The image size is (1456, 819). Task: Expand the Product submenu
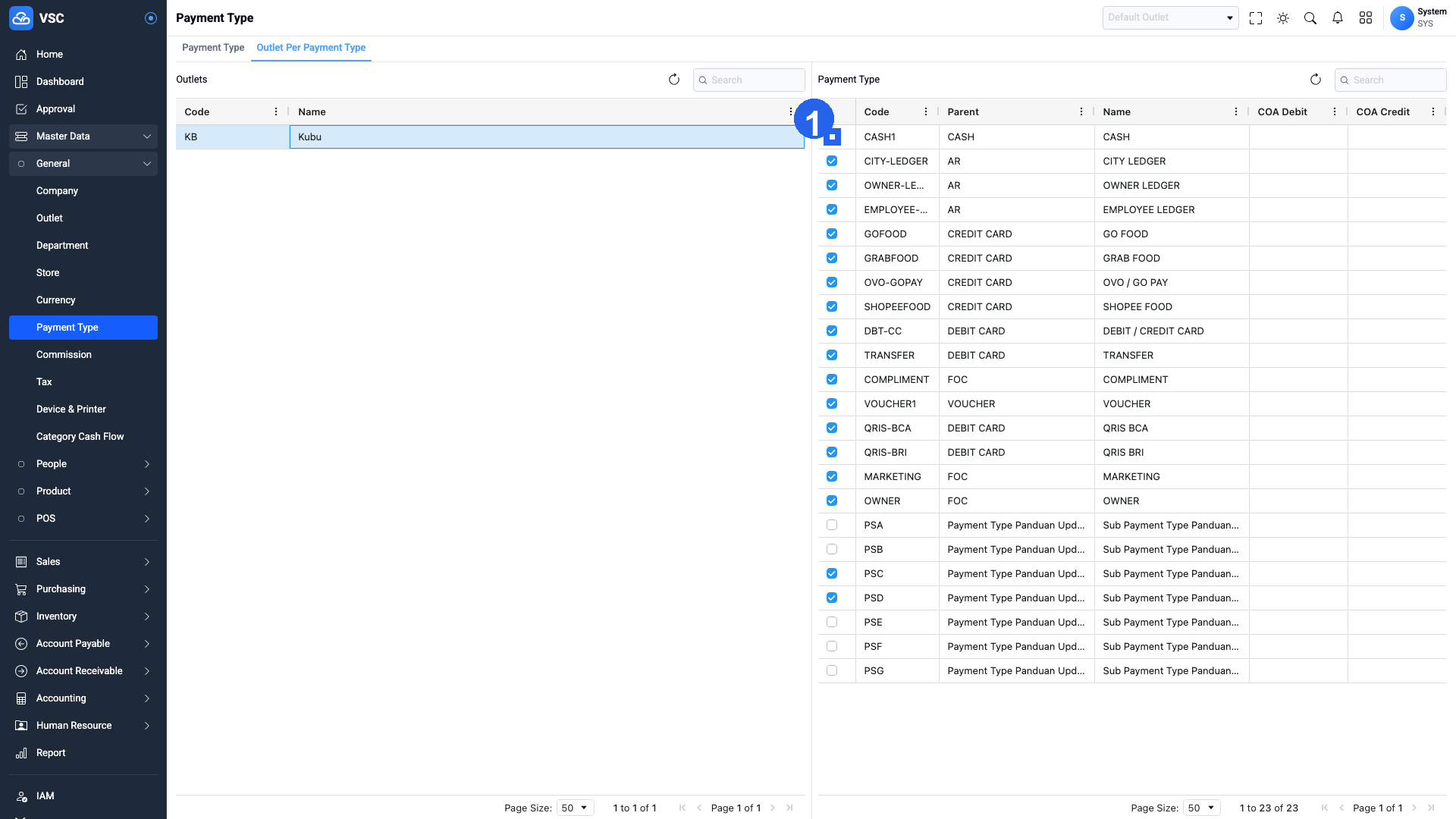tap(83, 491)
